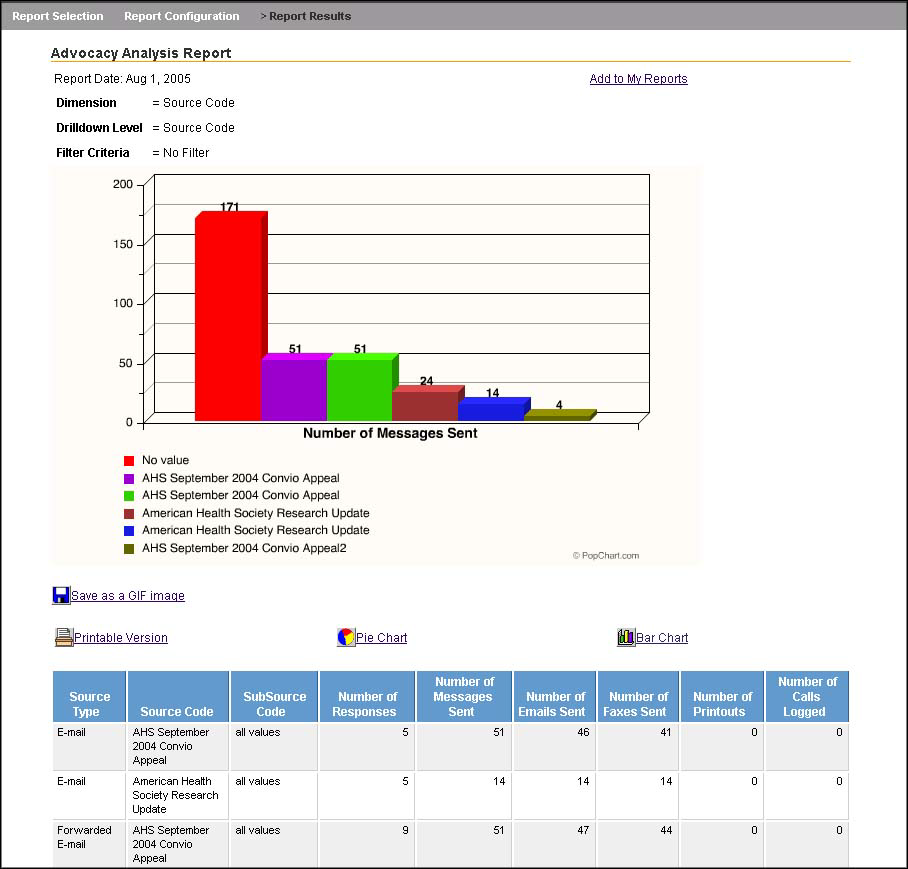Click the floppy disk save icon
The height and width of the screenshot is (869, 908).
coord(61,595)
